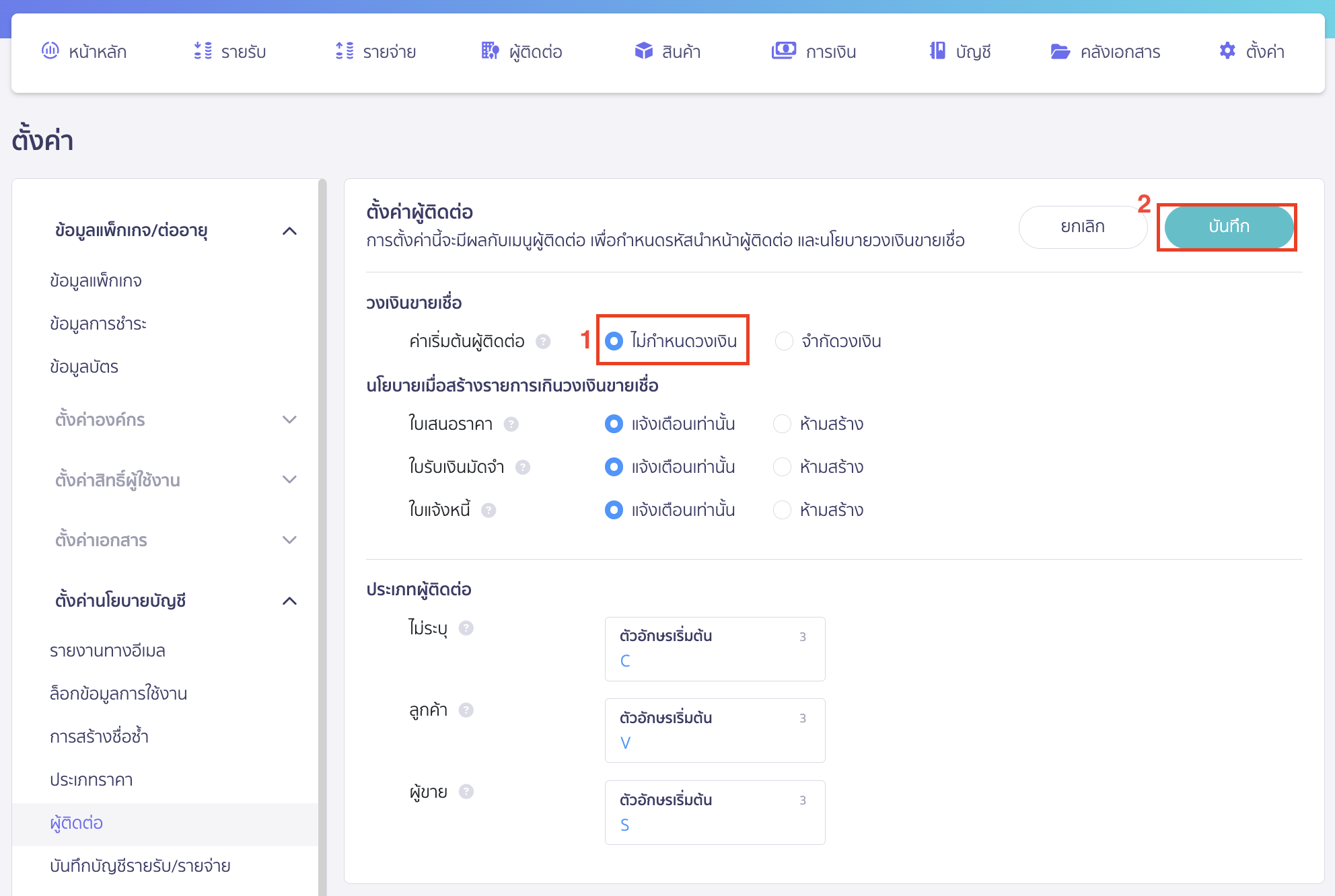
Task: Click the รายจ่าย expenses icon
Action: coord(343,51)
